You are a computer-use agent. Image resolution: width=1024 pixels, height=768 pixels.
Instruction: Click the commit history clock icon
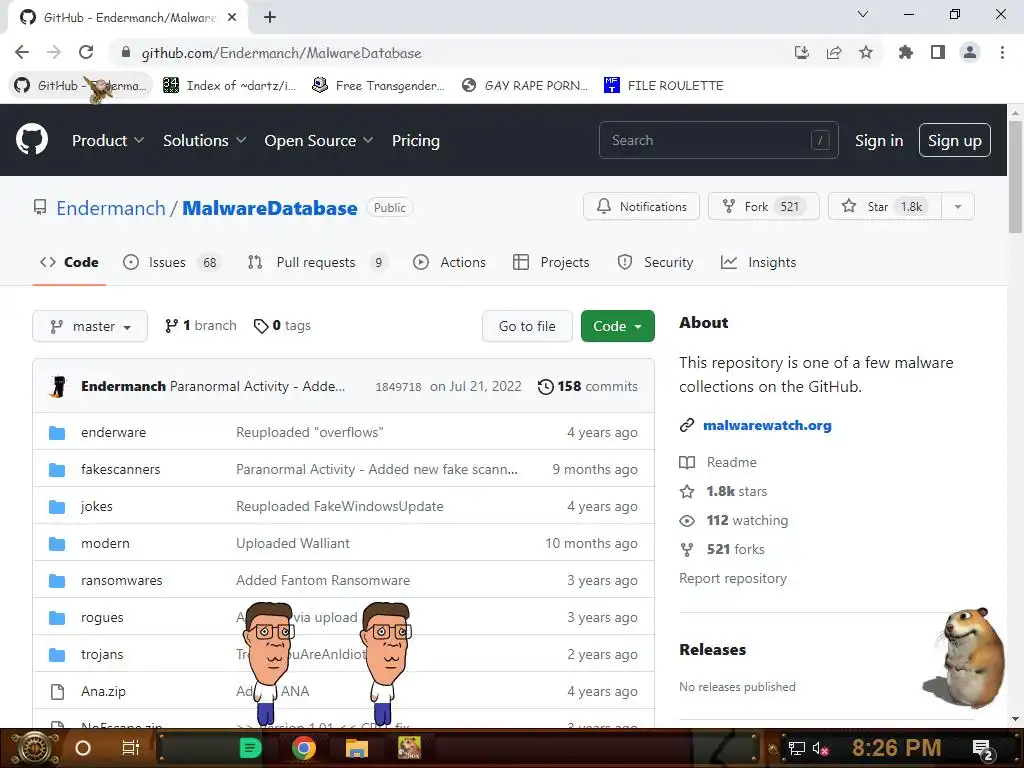click(x=545, y=387)
